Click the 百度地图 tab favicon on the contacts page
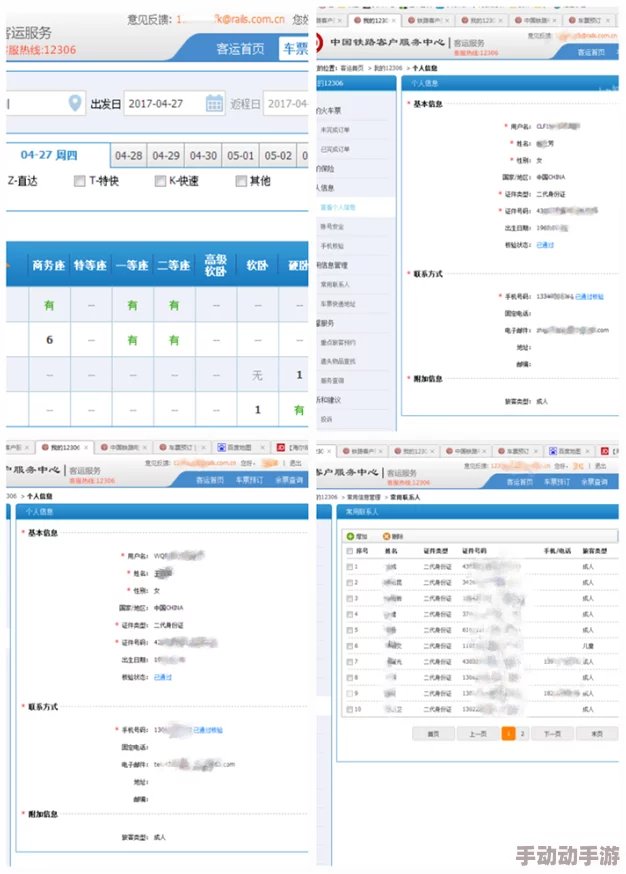The height and width of the screenshot is (874, 626). pos(553,451)
